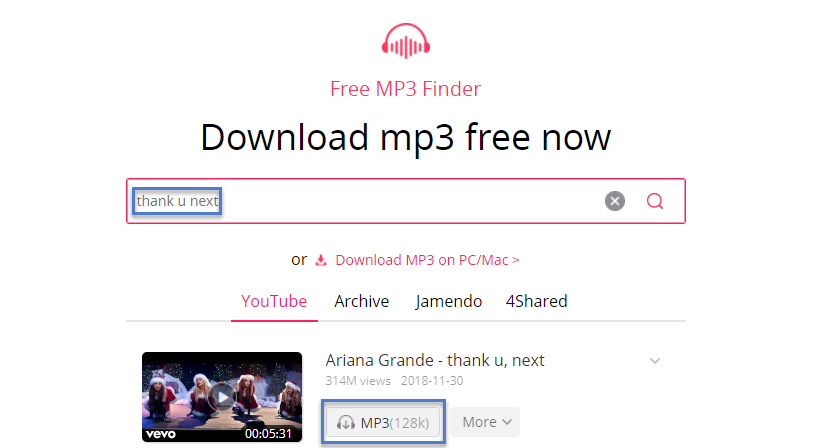822x448 pixels.
Task: Switch to the YouTube tab
Action: pyautogui.click(x=274, y=301)
